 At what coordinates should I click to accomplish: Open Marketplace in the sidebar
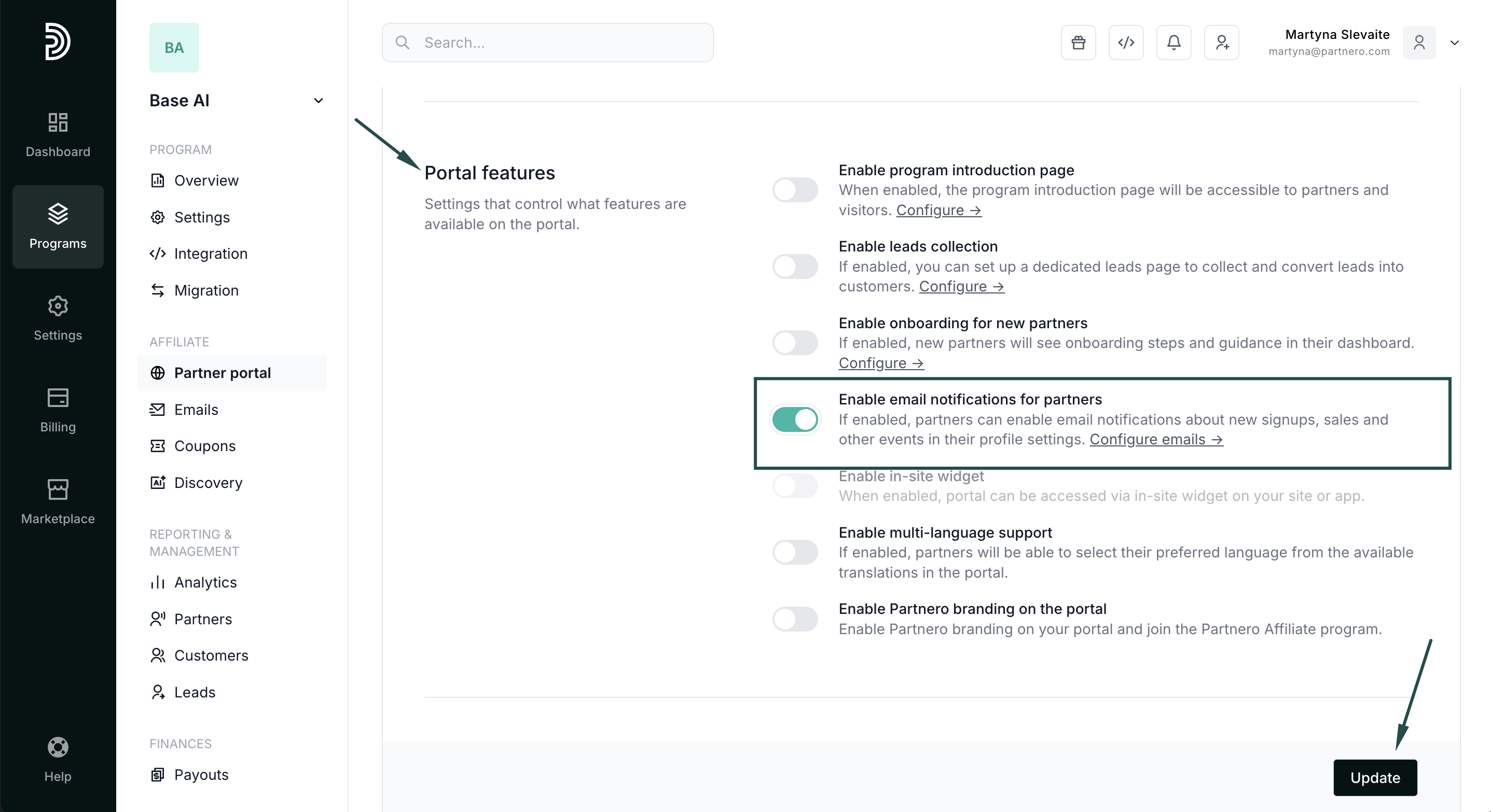58,501
